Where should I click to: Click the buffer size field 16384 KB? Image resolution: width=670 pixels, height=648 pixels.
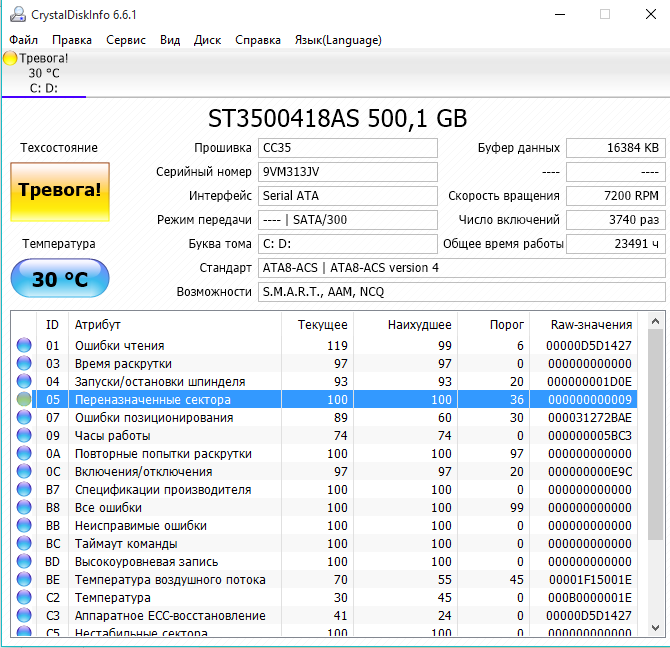(616, 148)
